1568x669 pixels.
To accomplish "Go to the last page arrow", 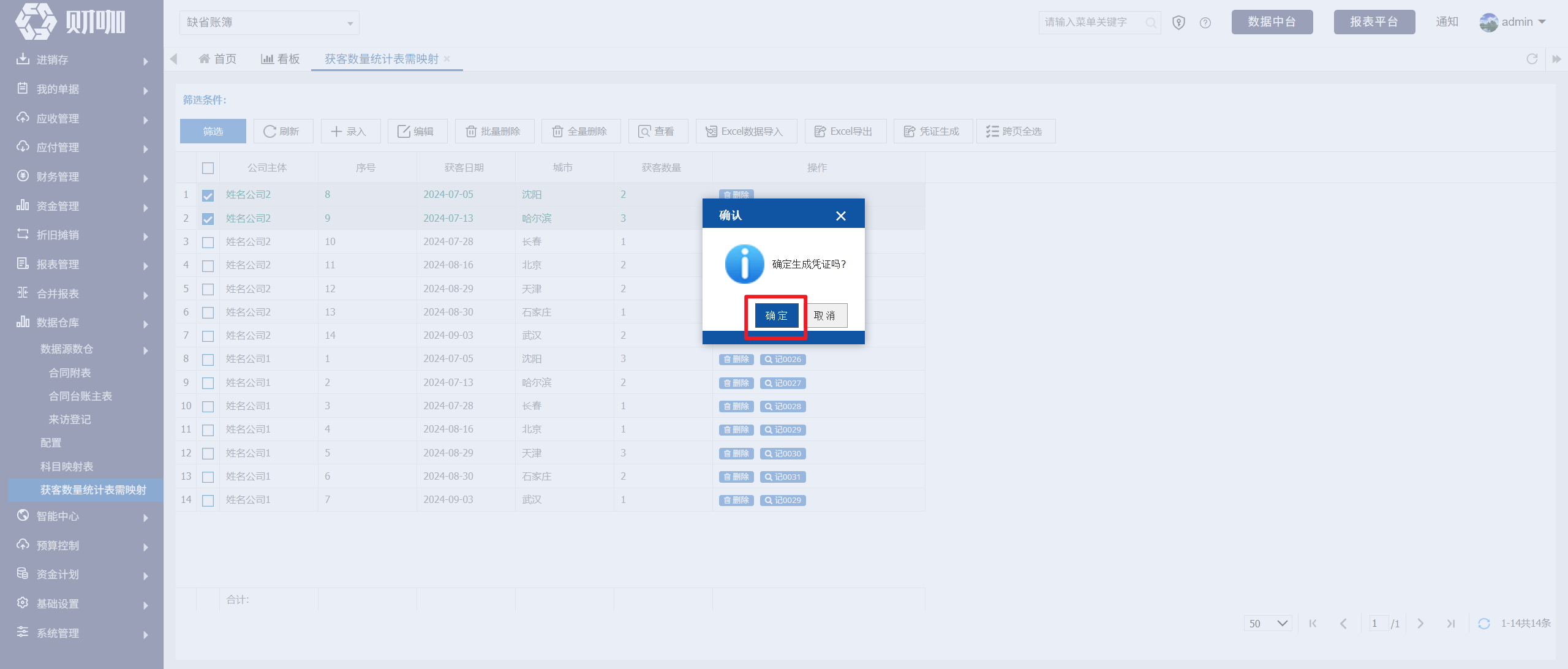I will click(1450, 624).
